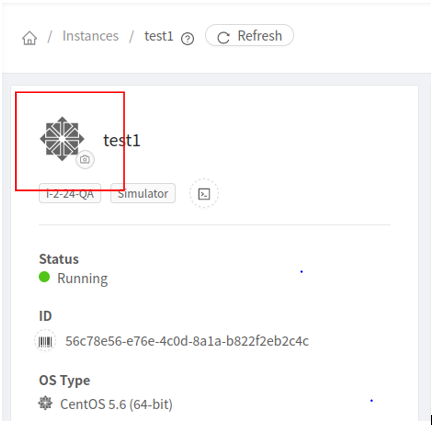Open the help question mark icon

click(187, 39)
